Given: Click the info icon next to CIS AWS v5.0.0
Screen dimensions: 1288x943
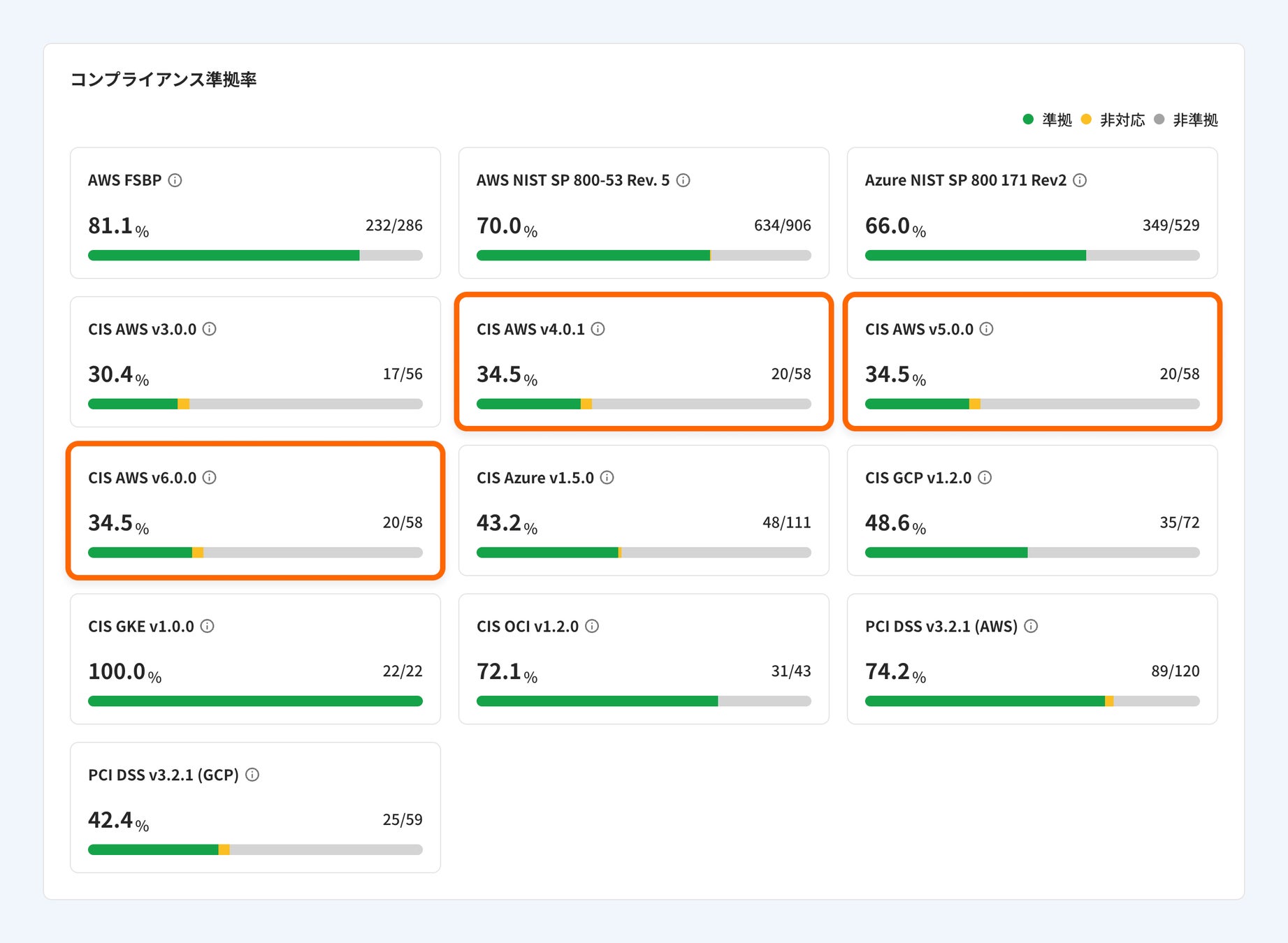Looking at the screenshot, I should (986, 329).
